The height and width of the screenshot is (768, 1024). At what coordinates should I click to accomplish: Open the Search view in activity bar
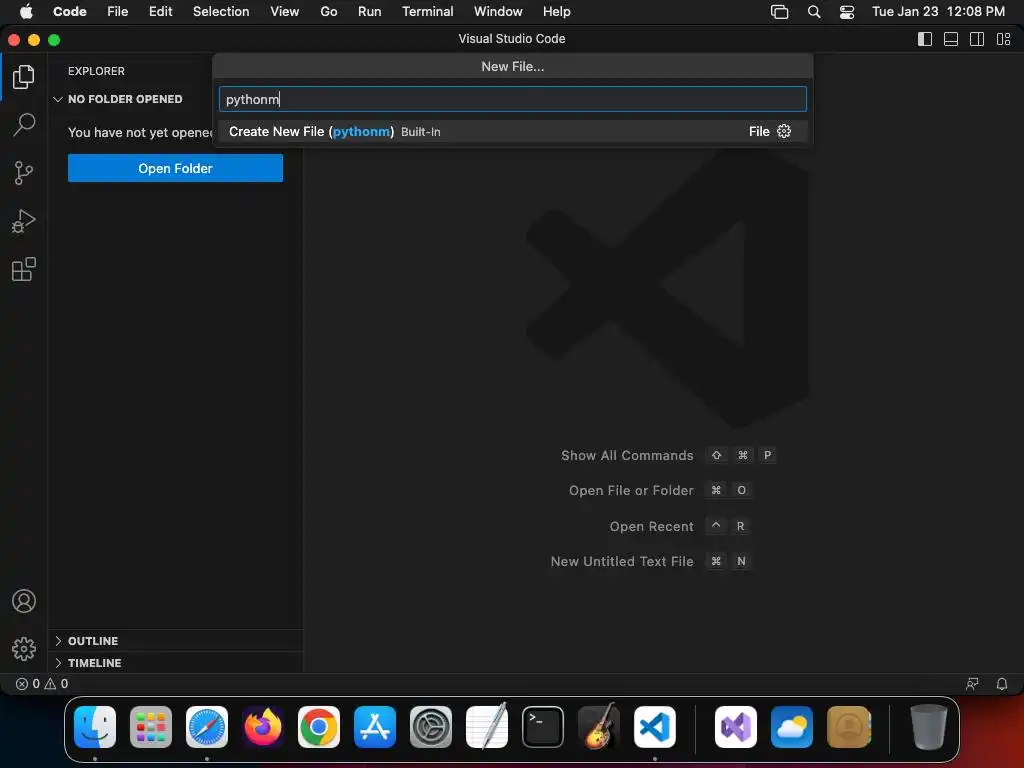click(x=24, y=125)
